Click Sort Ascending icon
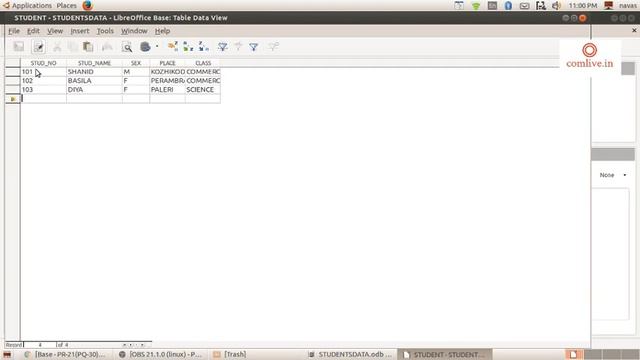Viewport: 640px width, 360px height. click(188, 47)
